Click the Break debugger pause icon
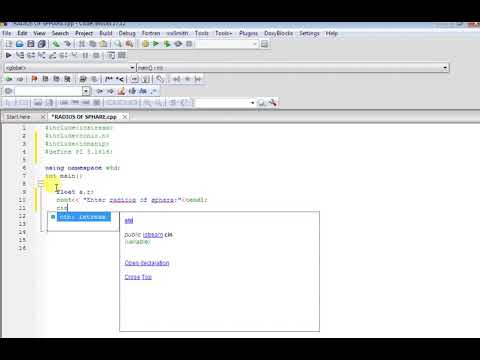 click(x=85, y=55)
